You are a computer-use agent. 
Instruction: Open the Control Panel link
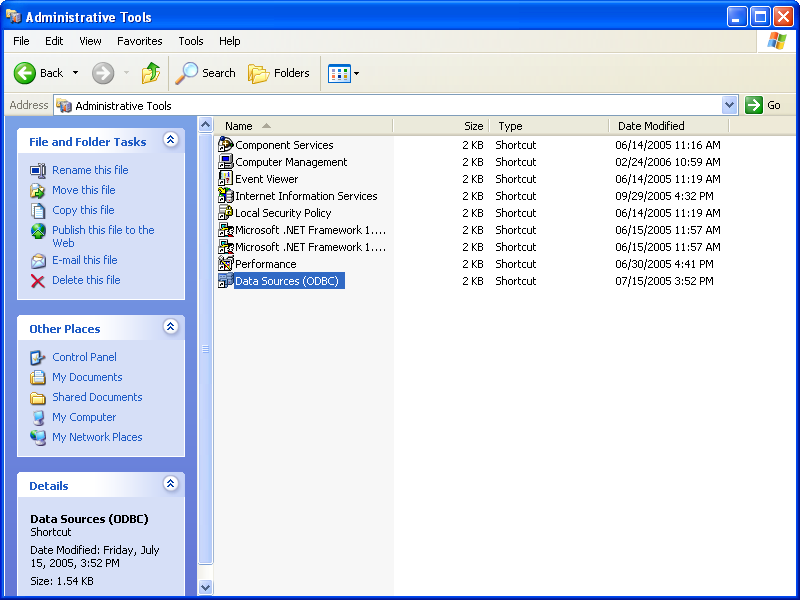tap(84, 357)
